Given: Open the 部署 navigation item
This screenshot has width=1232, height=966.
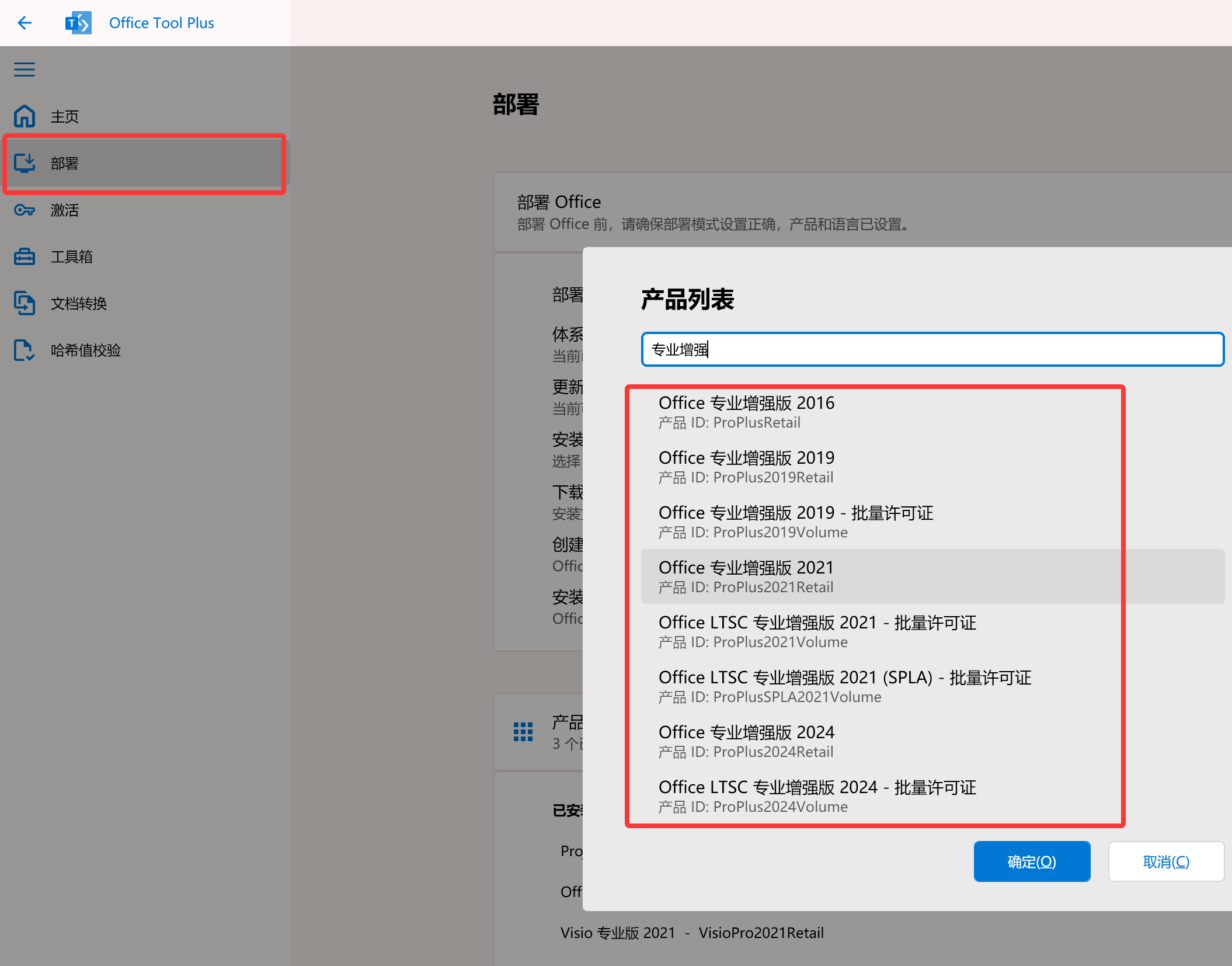Looking at the screenshot, I should click(145, 163).
